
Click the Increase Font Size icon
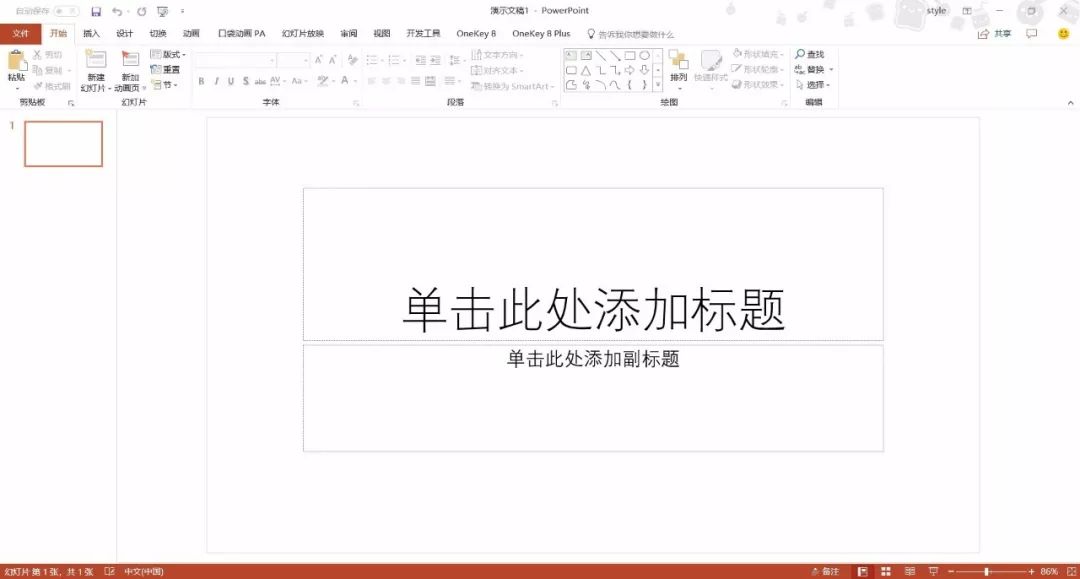tap(317, 60)
